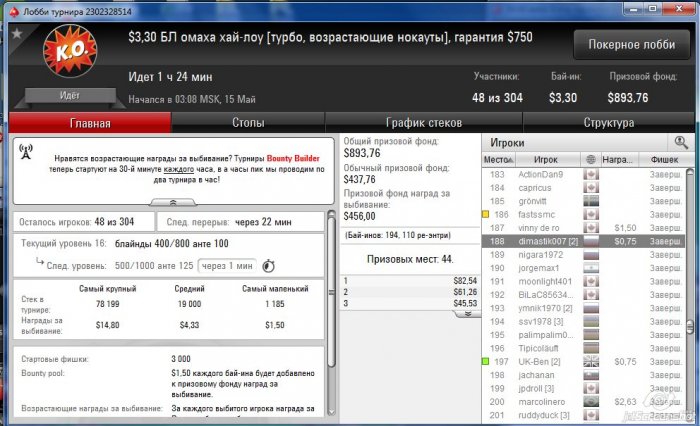Click second place prize $61,26
This screenshot has height=426, width=700.
pyautogui.click(x=465, y=292)
